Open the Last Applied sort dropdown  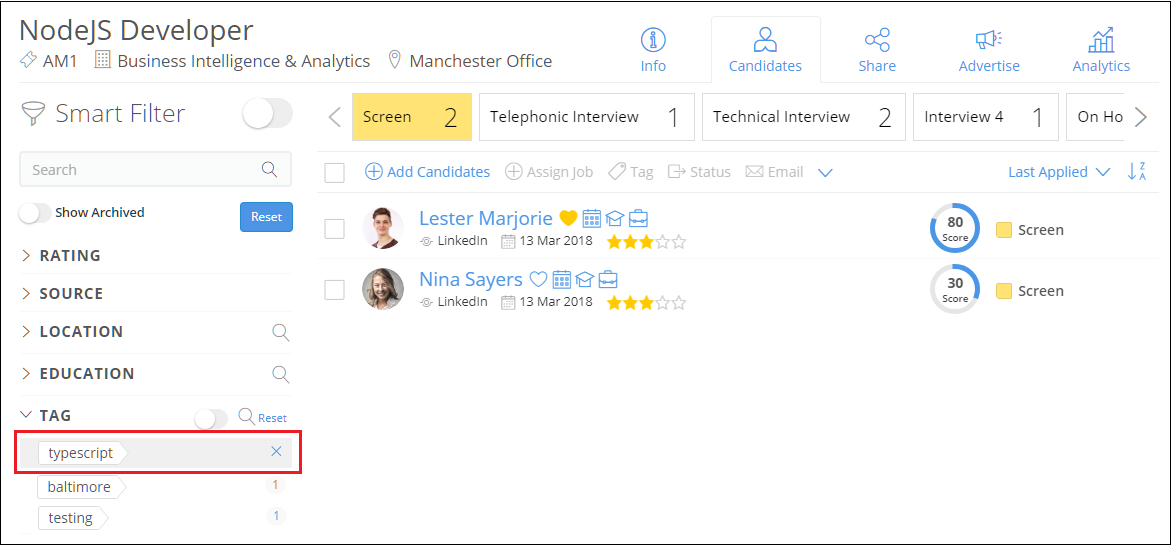click(x=1058, y=172)
